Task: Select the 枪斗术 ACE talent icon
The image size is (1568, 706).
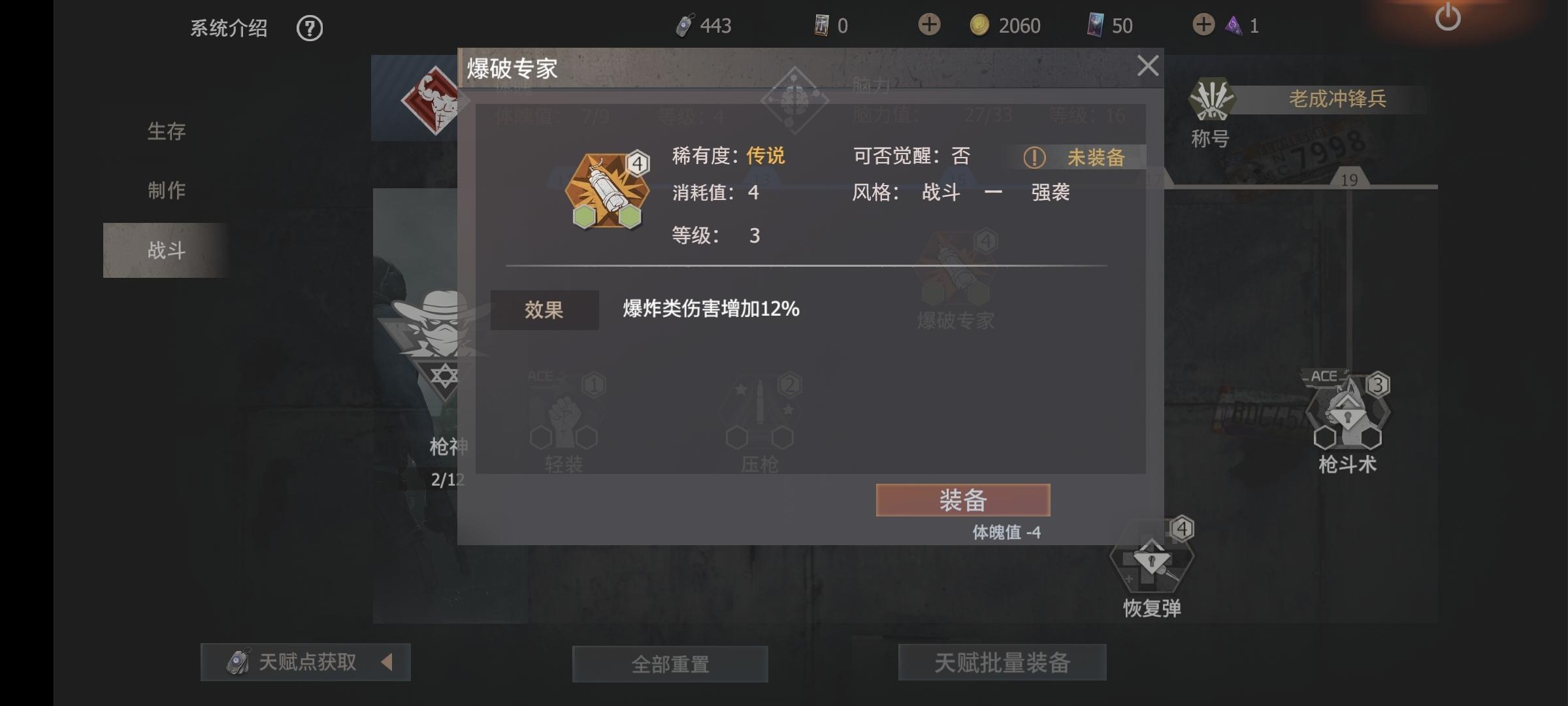Action: [1347, 413]
